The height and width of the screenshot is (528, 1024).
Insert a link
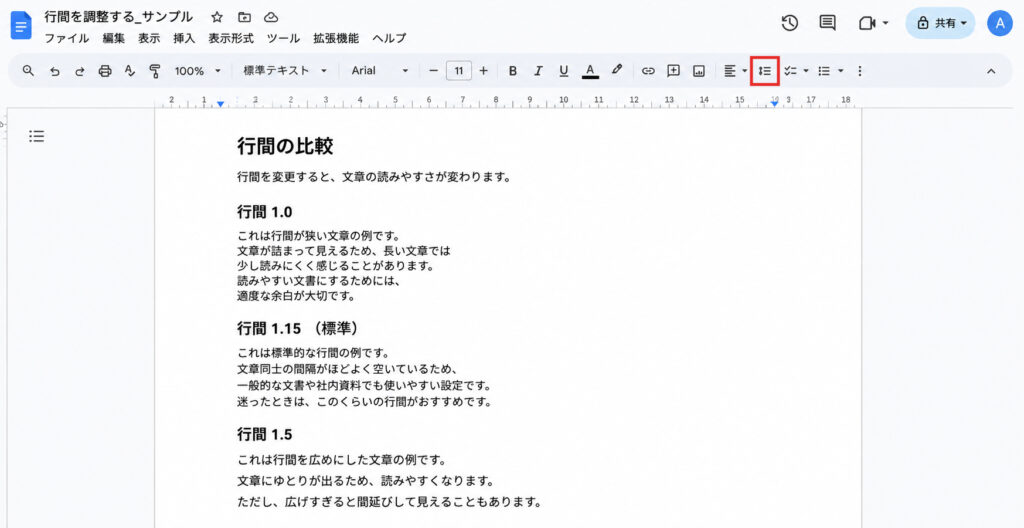pyautogui.click(x=648, y=71)
